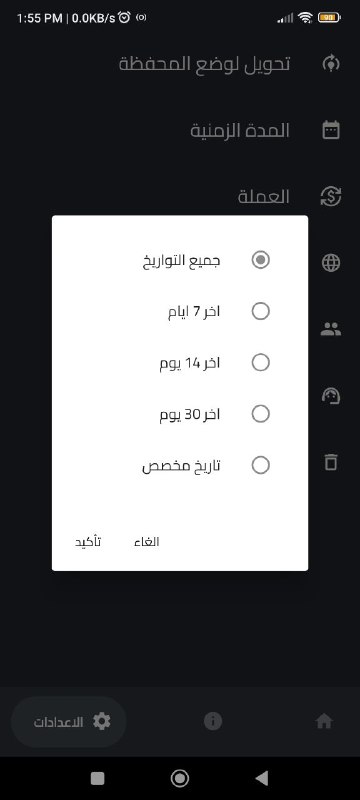360x800 pixels.
Task: Click the trash delete icon
Action: [x=331, y=462]
